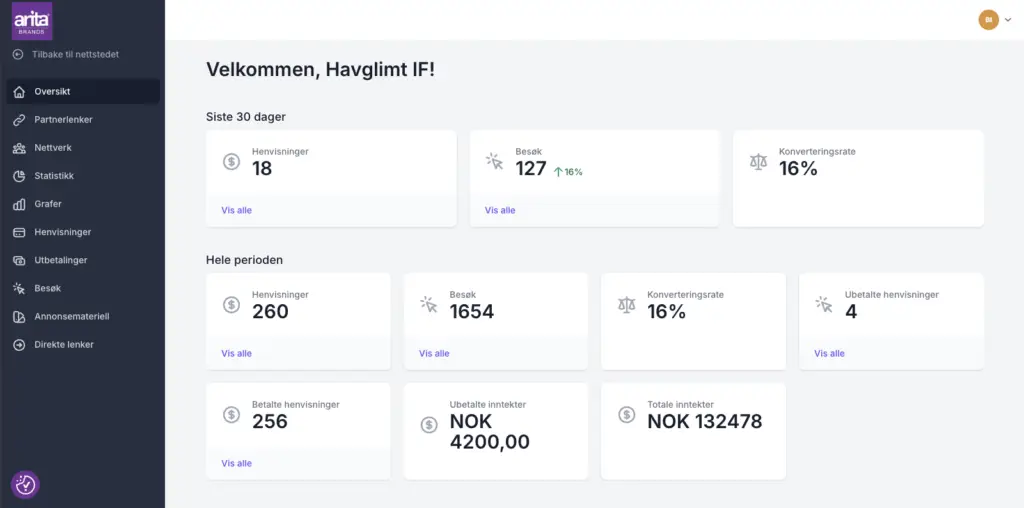Image resolution: width=1024 pixels, height=508 pixels.
Task: Click the Nettverk people icon
Action: 19,148
